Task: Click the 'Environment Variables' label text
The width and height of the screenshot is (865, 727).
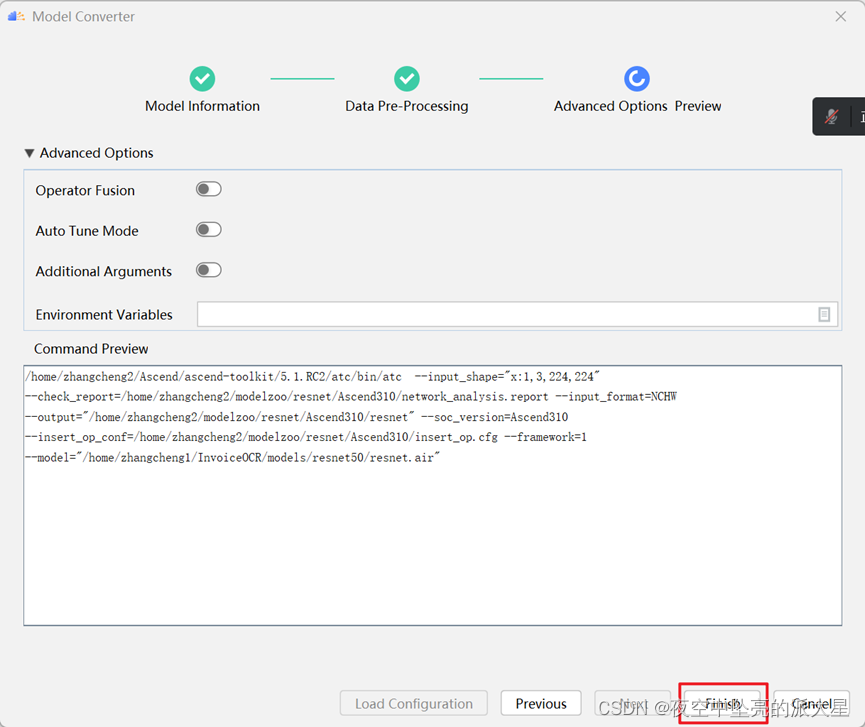Action: (x=104, y=314)
